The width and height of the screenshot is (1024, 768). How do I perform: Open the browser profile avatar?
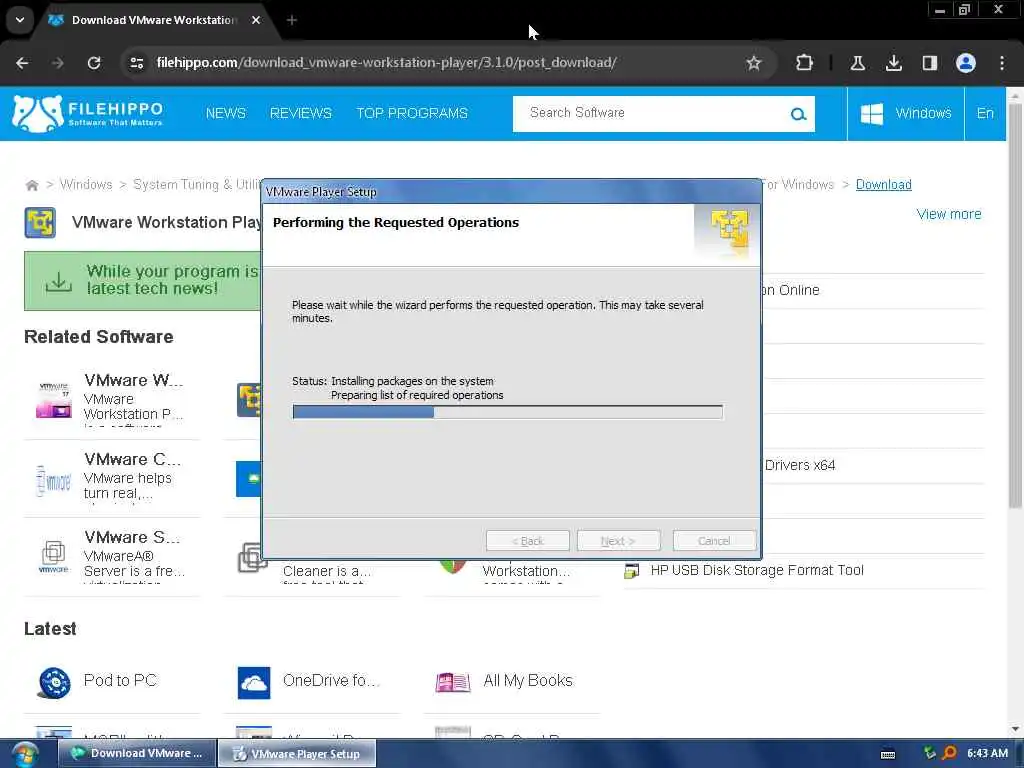(x=966, y=63)
